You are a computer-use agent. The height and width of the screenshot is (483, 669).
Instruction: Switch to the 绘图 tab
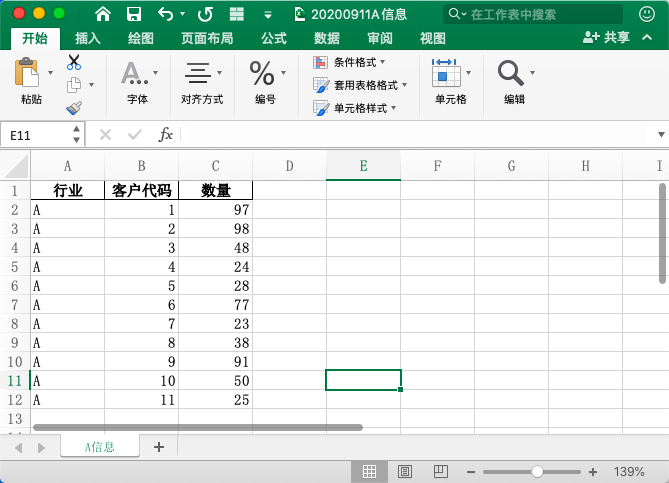(x=140, y=38)
